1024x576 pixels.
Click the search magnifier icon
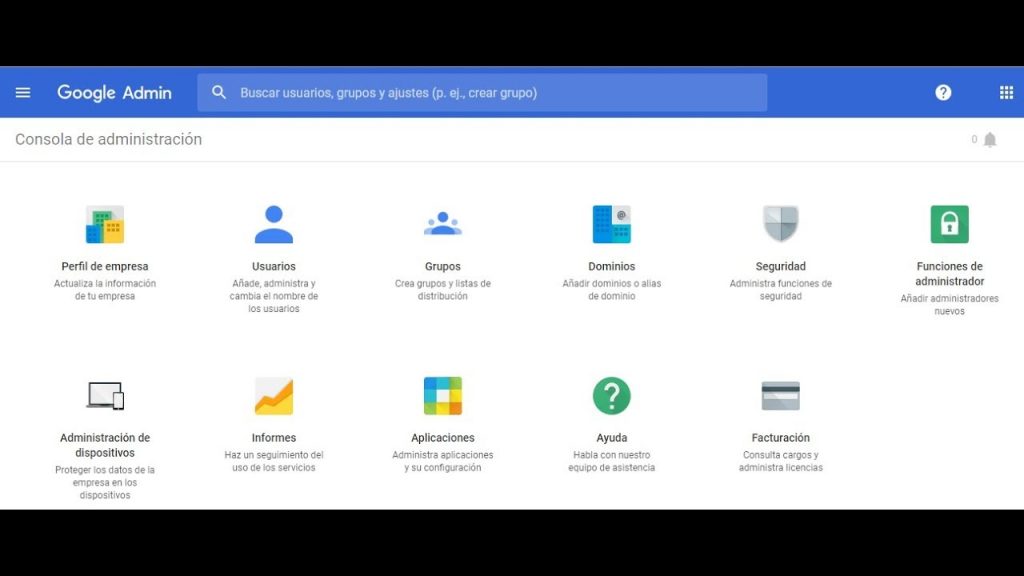coord(219,93)
